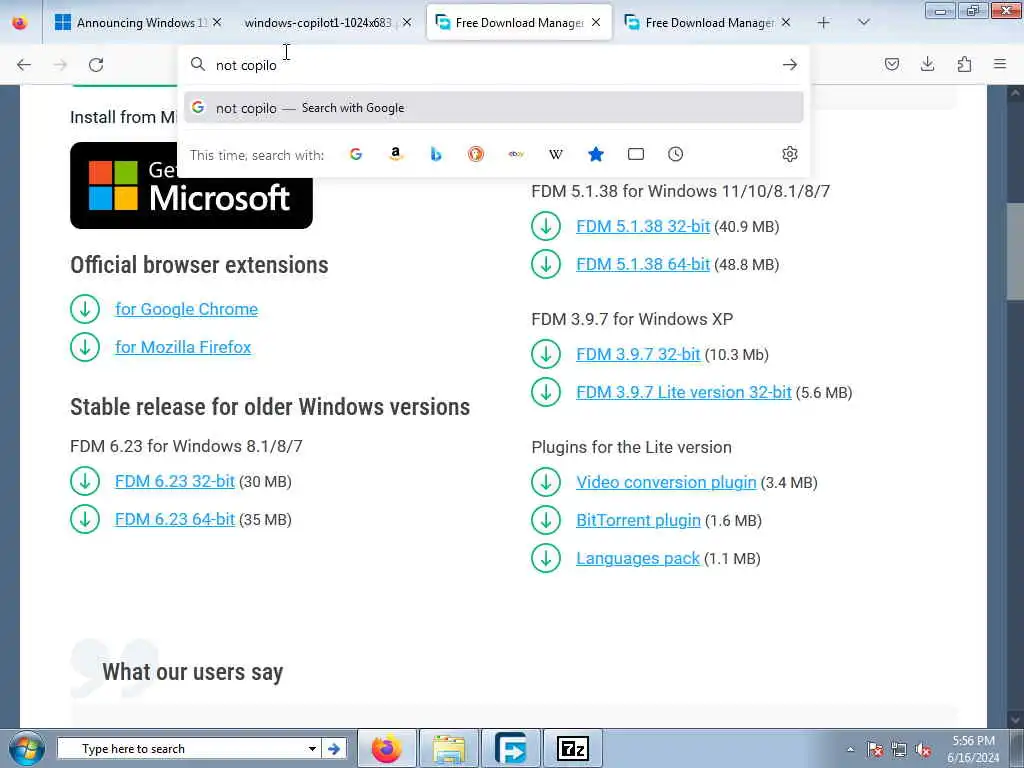The height and width of the screenshot is (768, 1024).
Task: Open FDM 5.1.38 32-bit download link
Action: 643,226
